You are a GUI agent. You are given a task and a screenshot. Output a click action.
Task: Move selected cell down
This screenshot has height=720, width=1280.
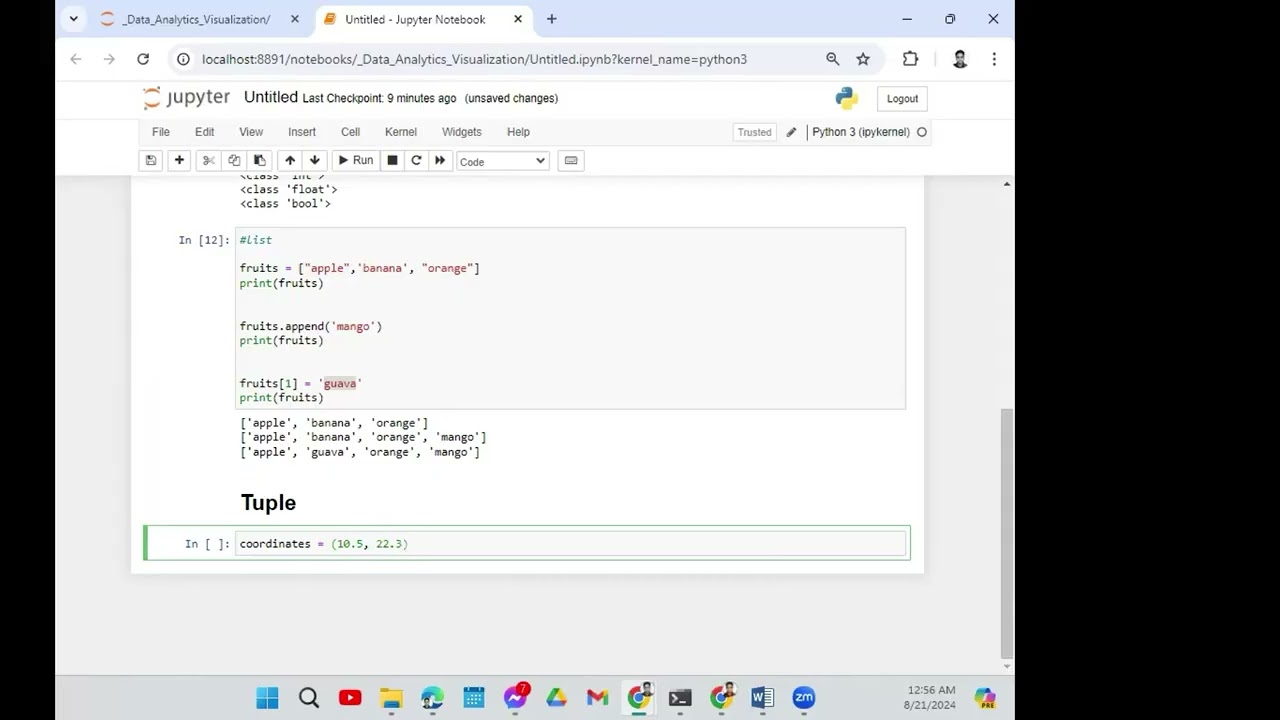coord(315,160)
